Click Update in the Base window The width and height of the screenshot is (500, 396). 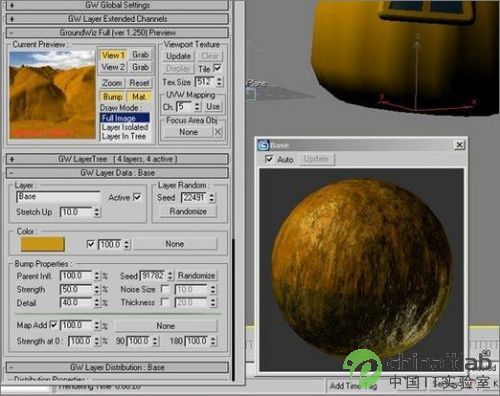[316, 159]
